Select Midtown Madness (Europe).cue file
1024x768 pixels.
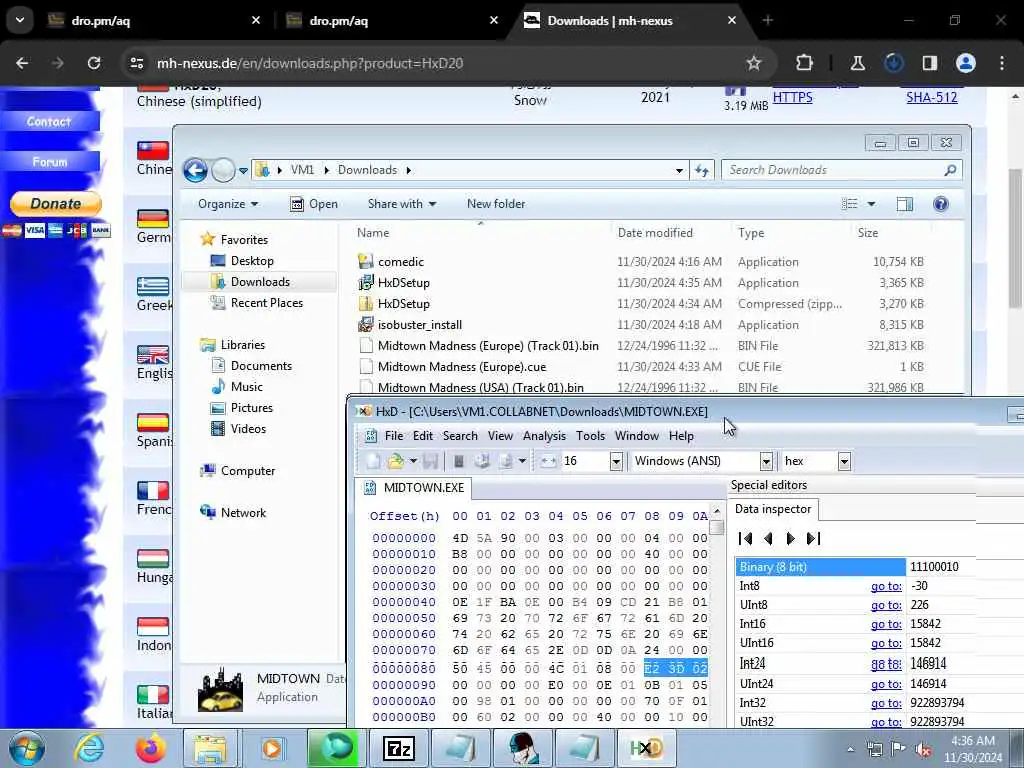[x=461, y=366]
